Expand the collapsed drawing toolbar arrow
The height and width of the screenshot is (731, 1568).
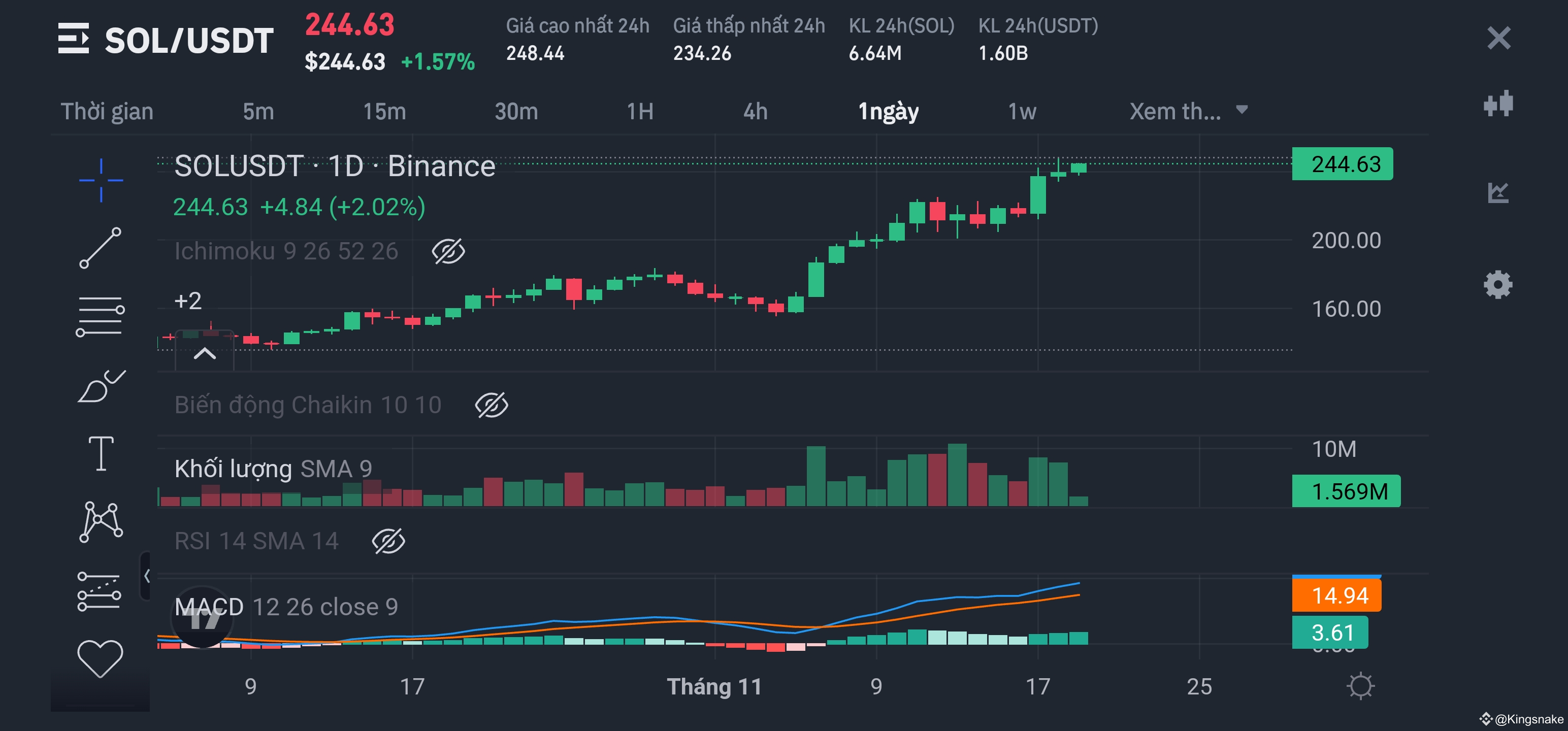click(146, 576)
